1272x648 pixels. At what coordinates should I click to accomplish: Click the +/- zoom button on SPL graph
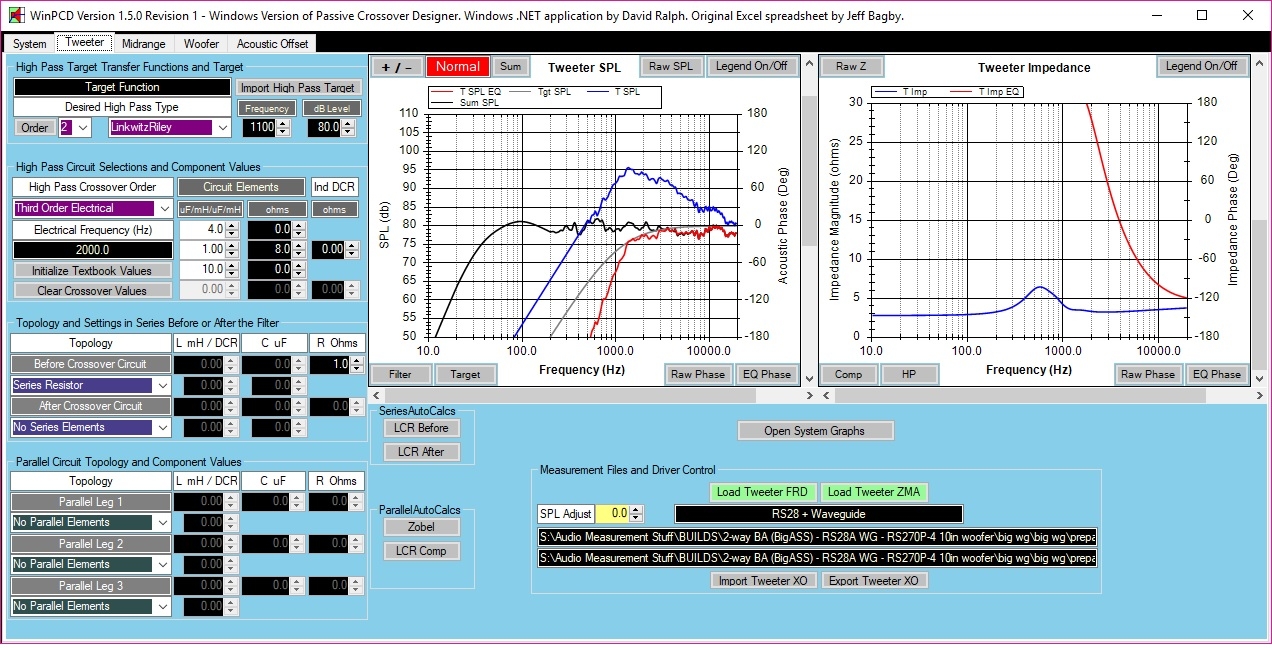[x=397, y=67]
